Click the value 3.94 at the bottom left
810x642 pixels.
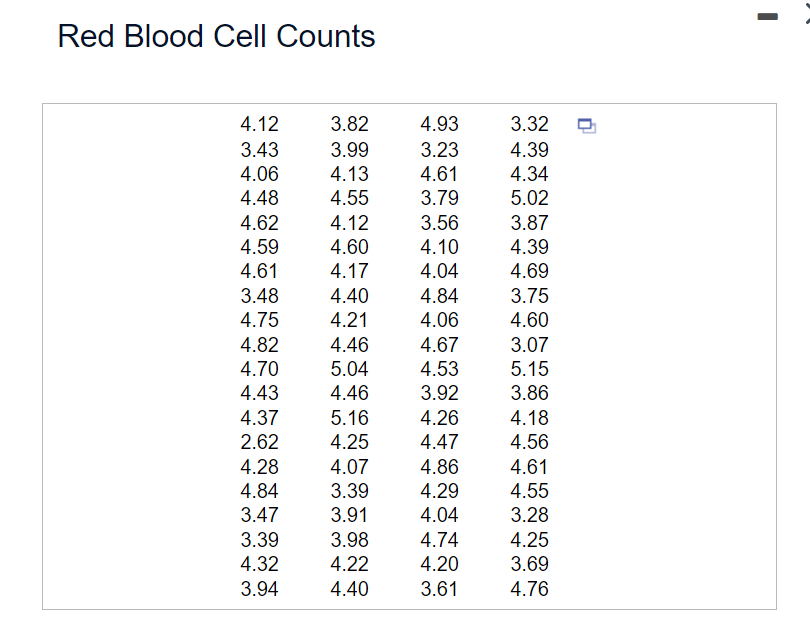(259, 589)
